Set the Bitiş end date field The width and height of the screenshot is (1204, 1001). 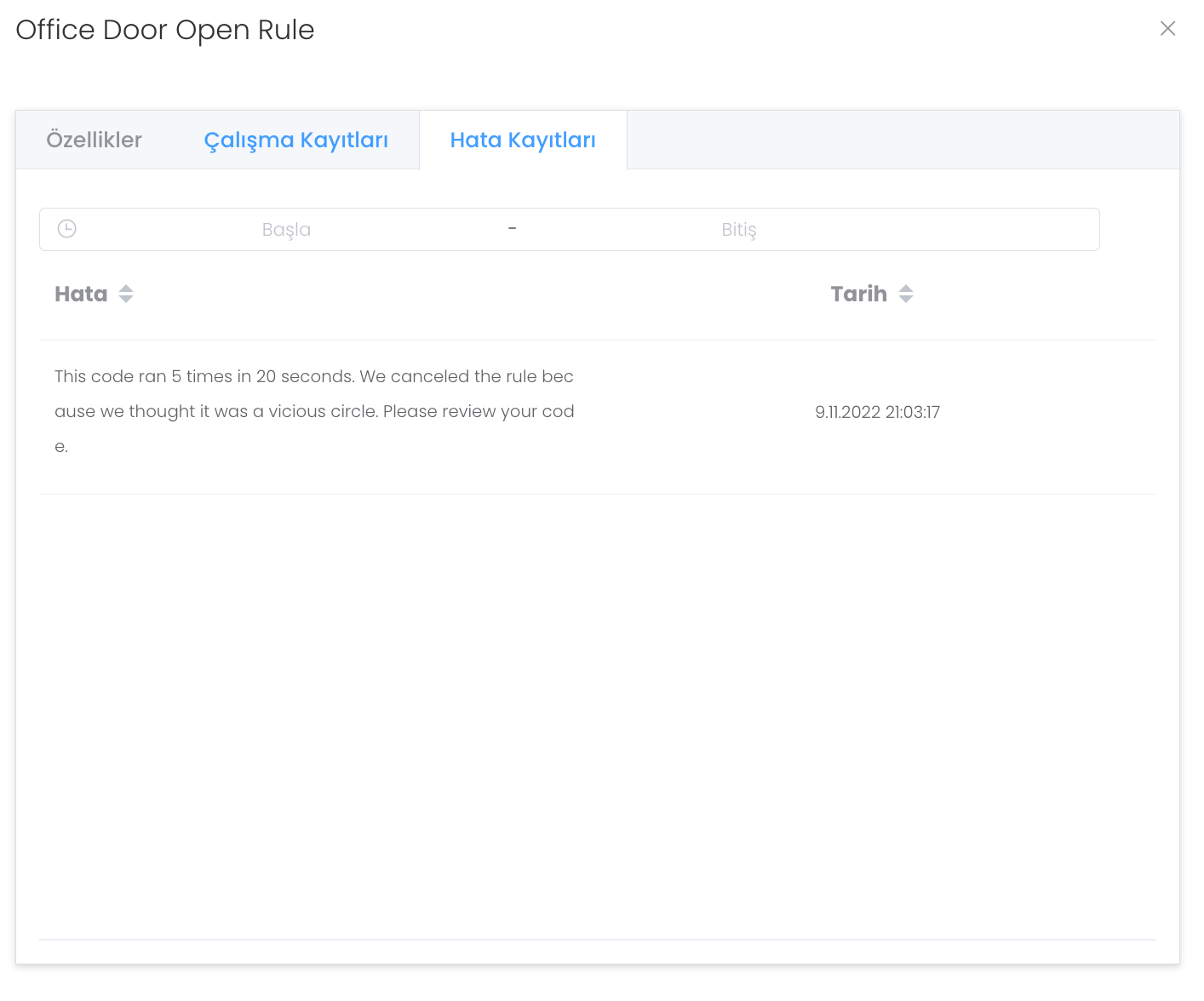738,230
